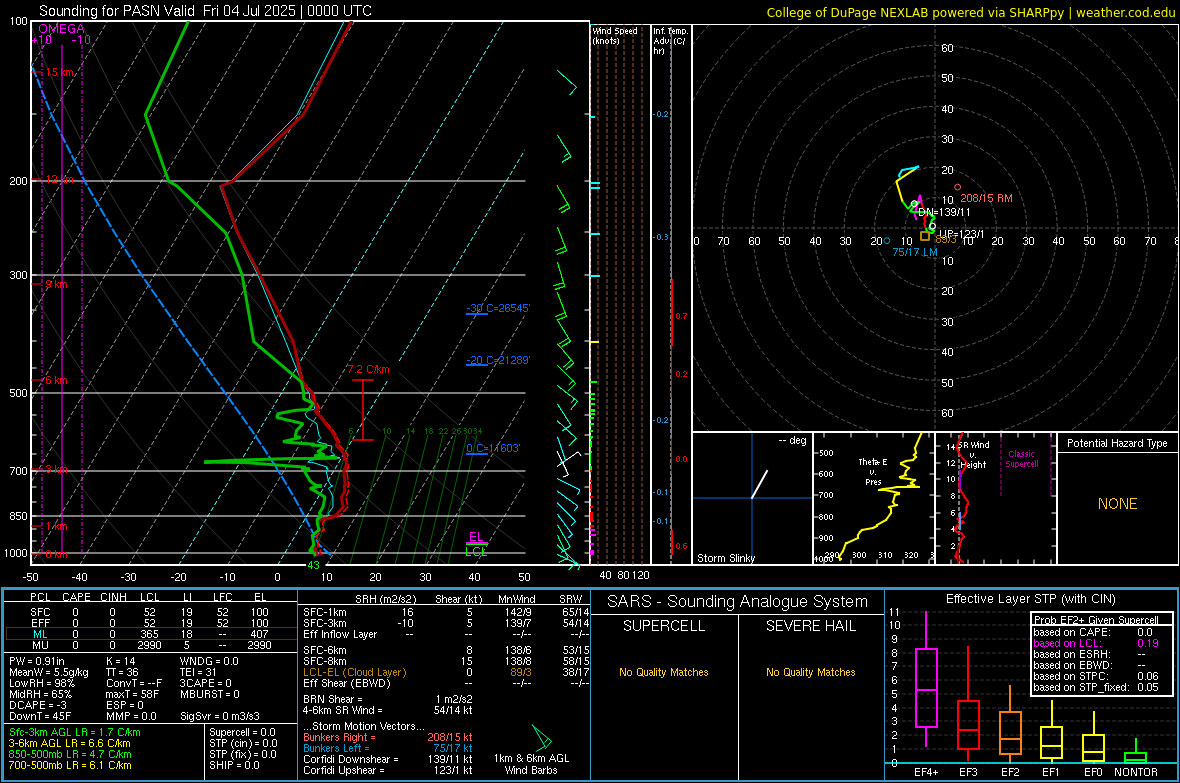This screenshot has height=783, width=1180.
Task: Click the 'Wind Speed (knots)' panel header
Action: tap(615, 35)
